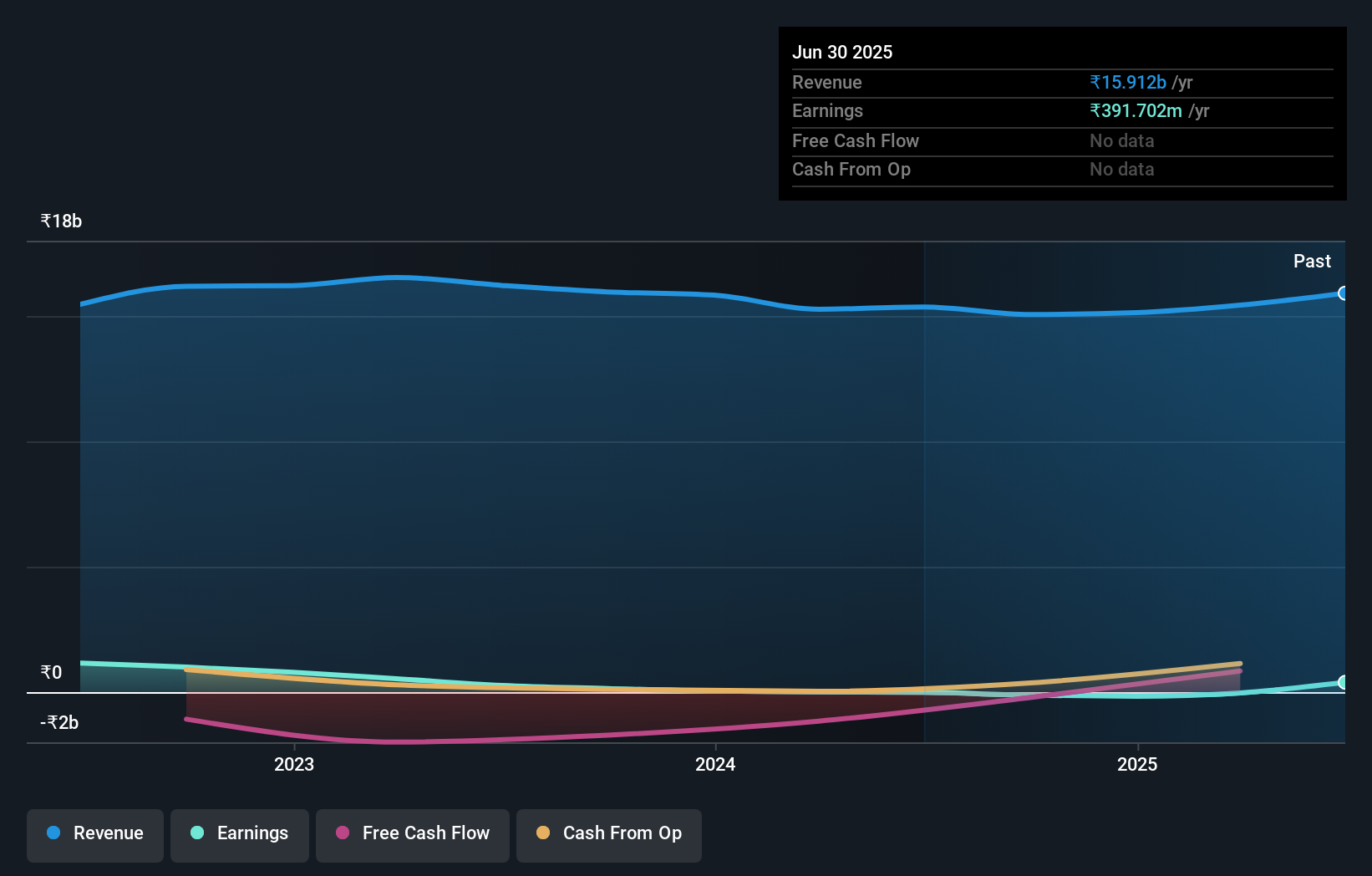Click the 2024 x-axis label
1372x876 pixels.
click(x=715, y=764)
